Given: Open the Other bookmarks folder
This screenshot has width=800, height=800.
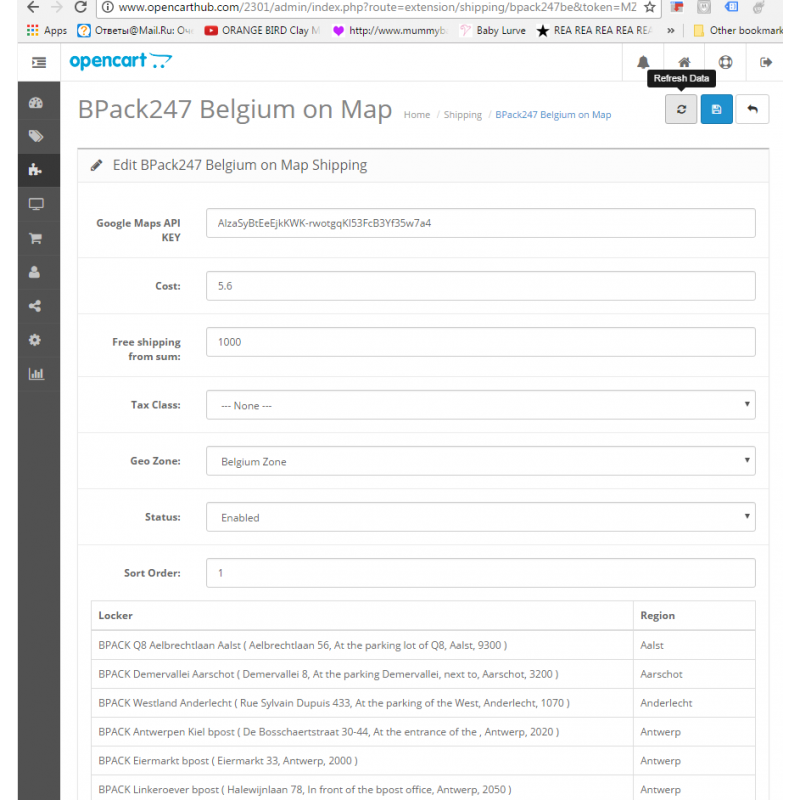Looking at the screenshot, I should tap(738, 31).
